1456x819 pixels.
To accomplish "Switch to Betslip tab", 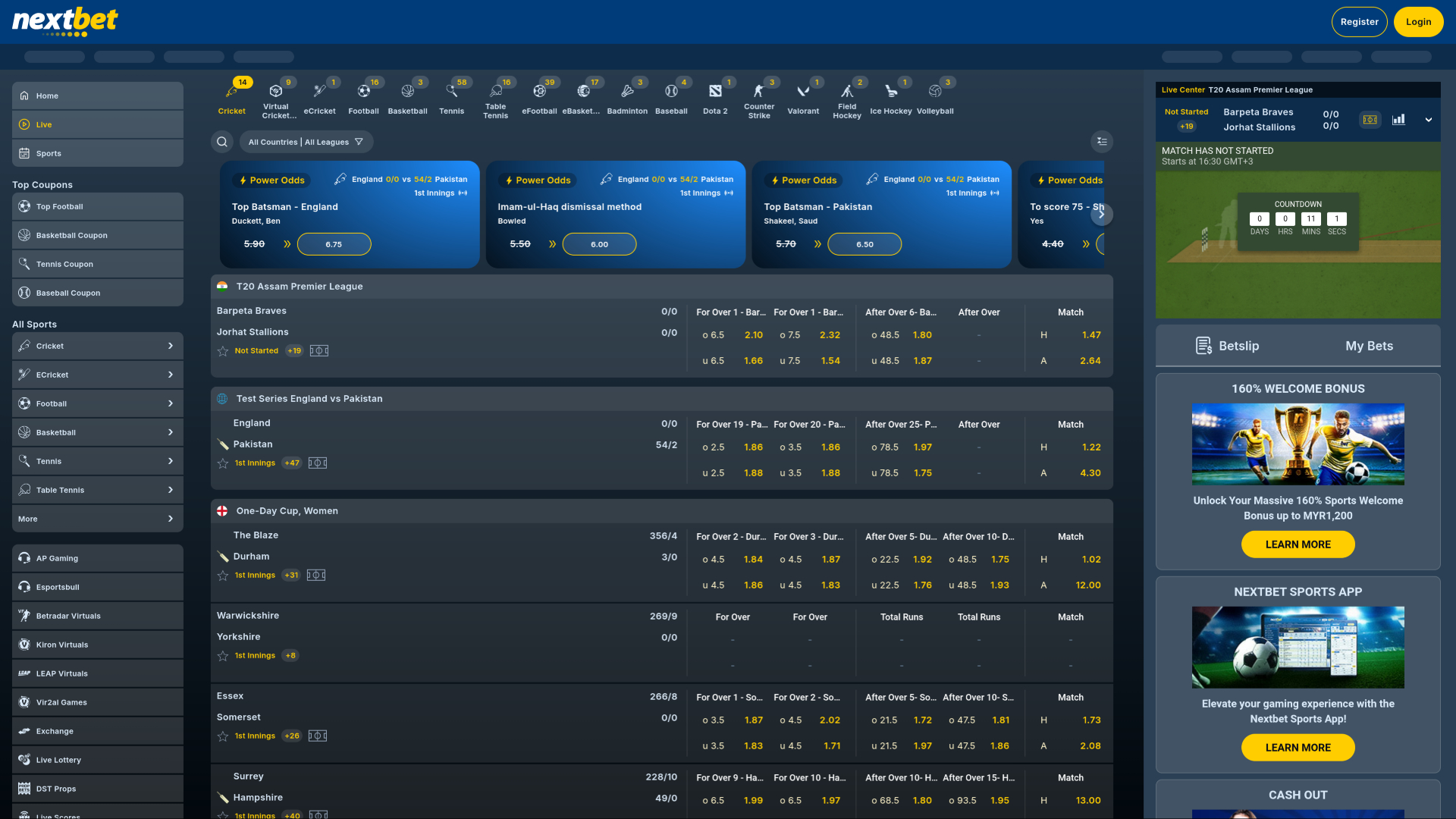I will [x=1227, y=346].
